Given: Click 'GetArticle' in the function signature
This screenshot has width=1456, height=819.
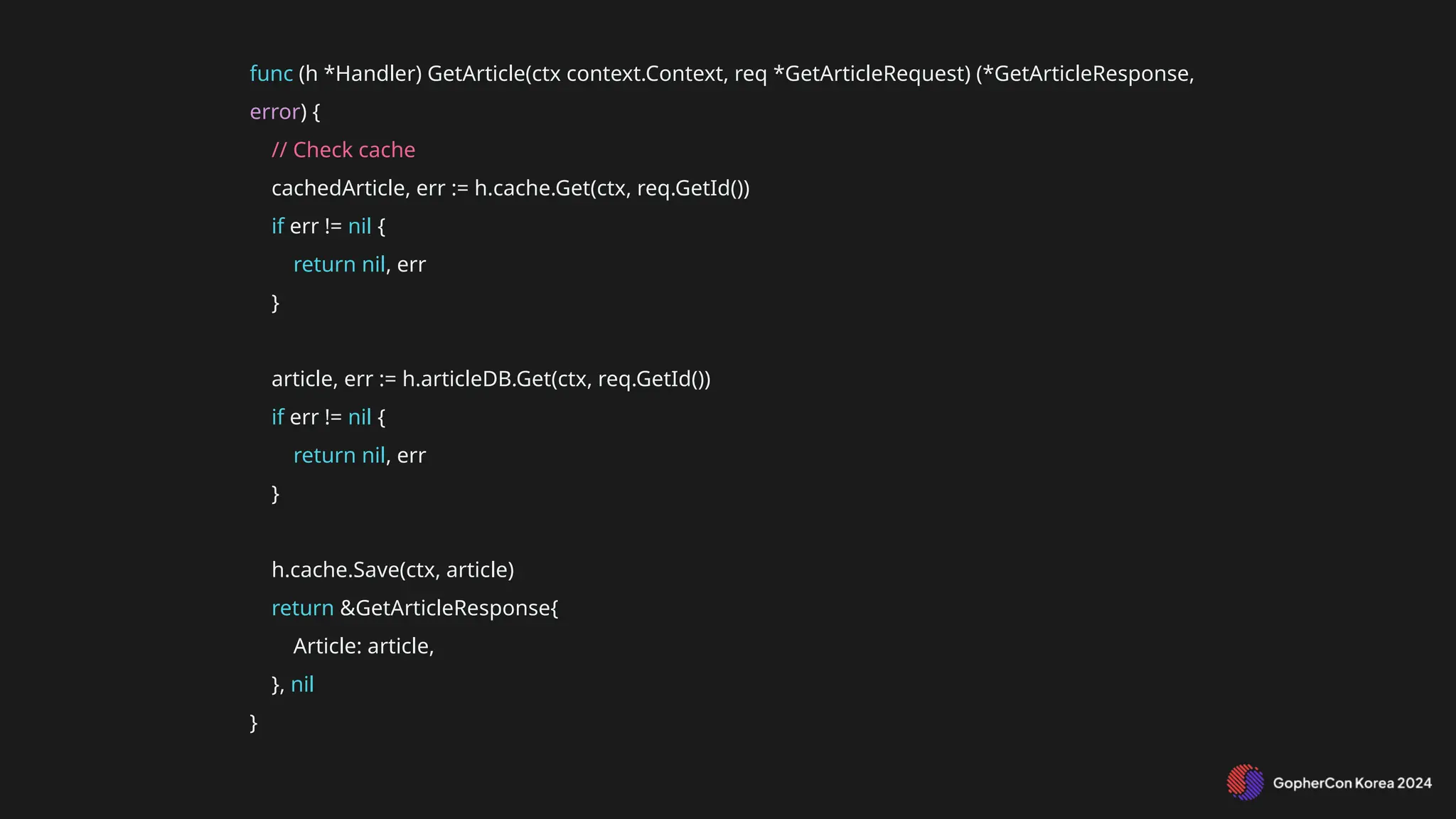Looking at the screenshot, I should 476,73.
